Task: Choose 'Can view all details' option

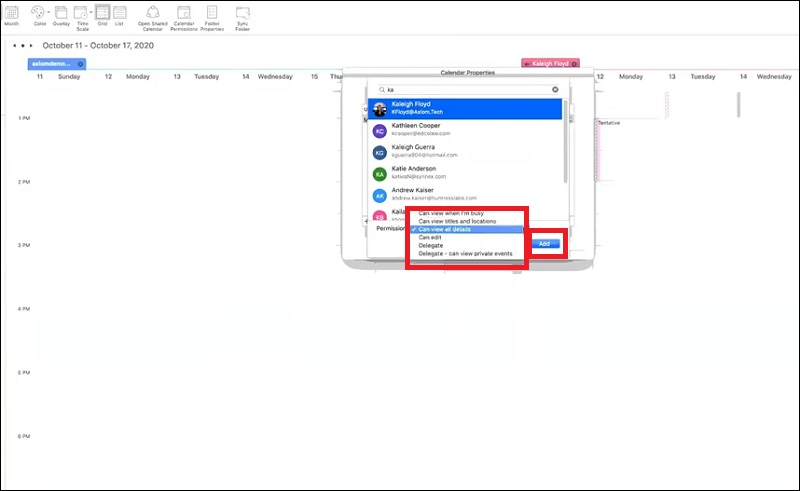Action: [x=466, y=229]
